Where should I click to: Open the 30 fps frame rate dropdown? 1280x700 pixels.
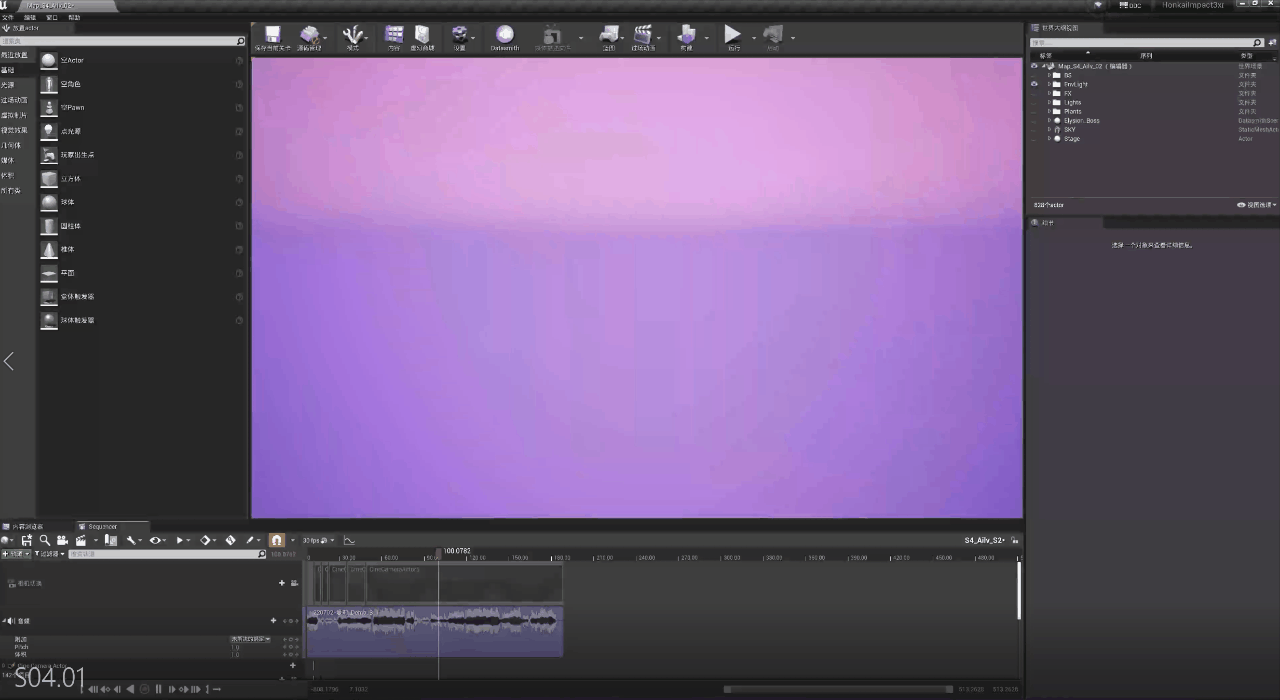(318, 540)
